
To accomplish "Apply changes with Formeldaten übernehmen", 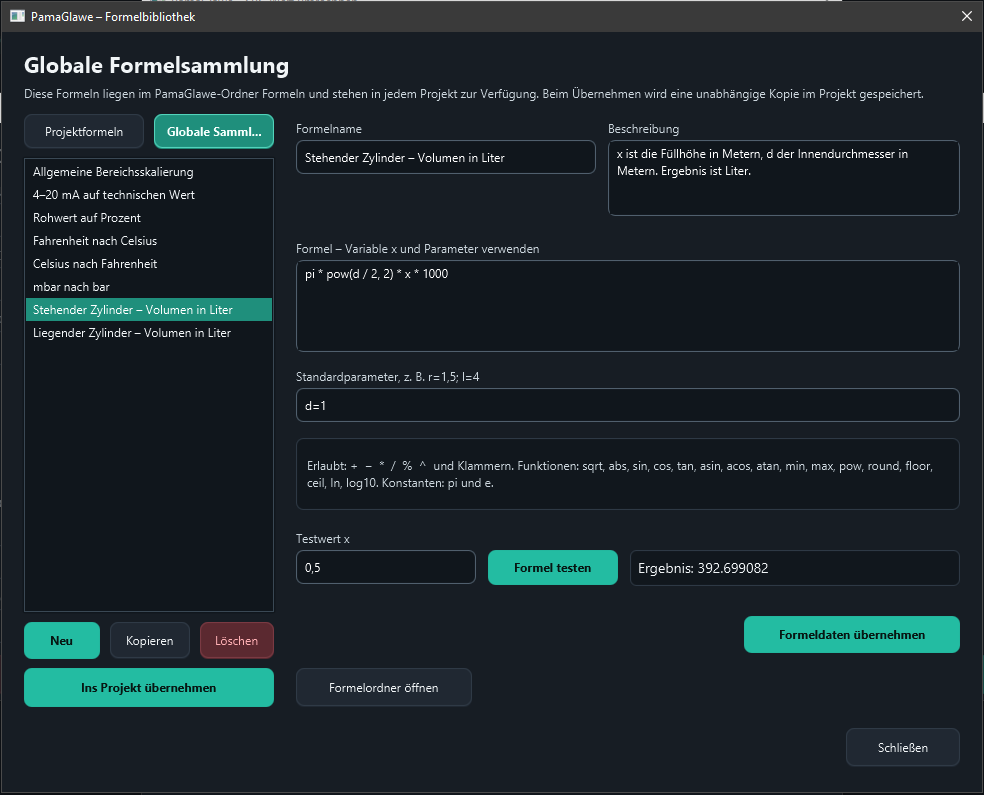I will (852, 635).
